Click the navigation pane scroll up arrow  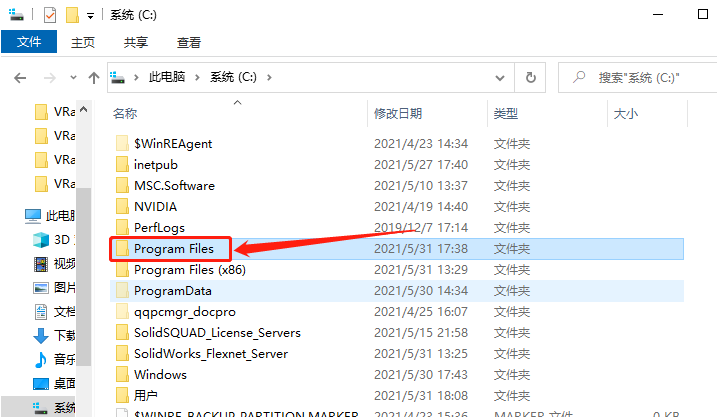pos(84,110)
